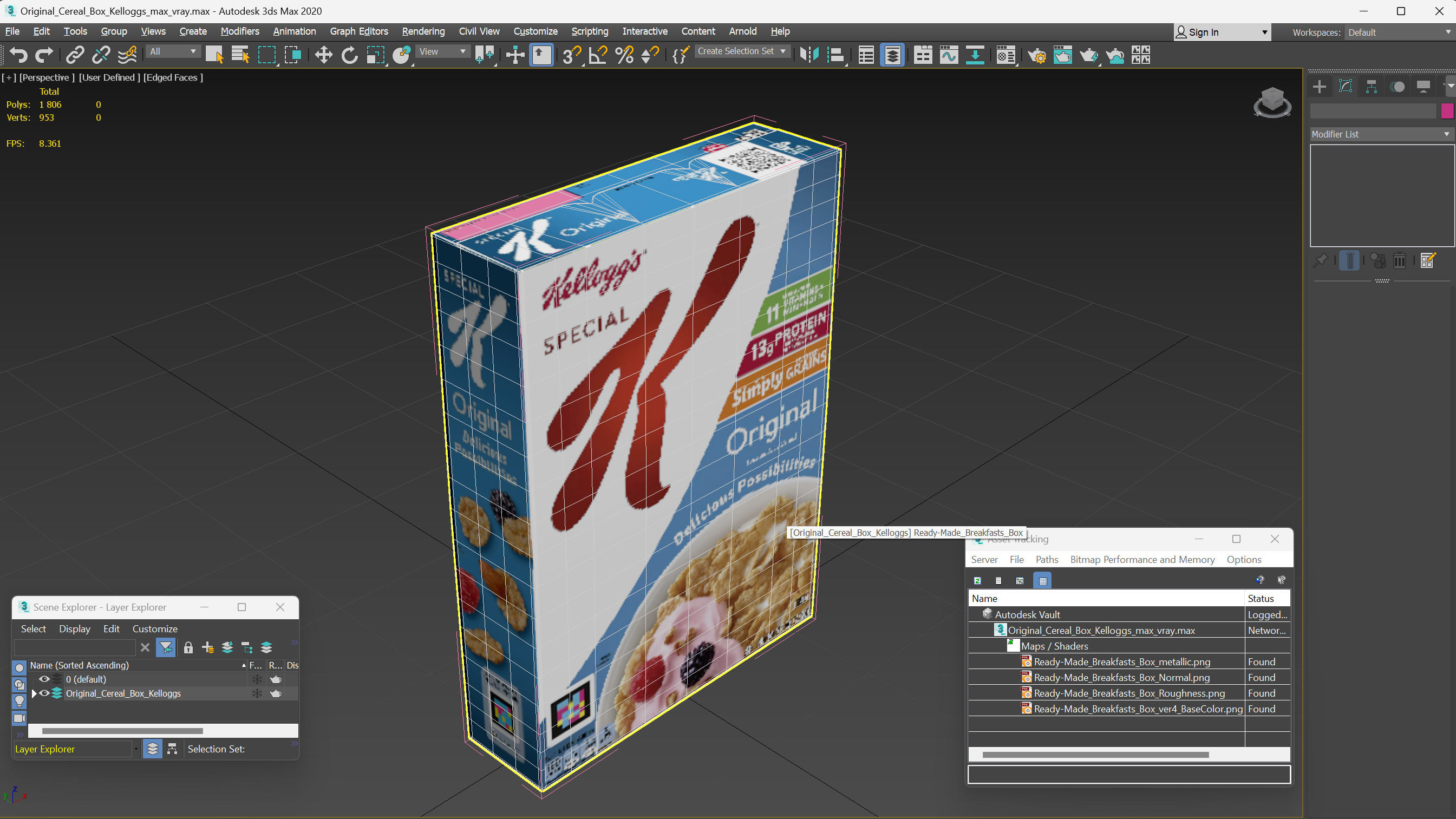Viewport: 1456px width, 819px height.
Task: Open the Schematic View icon
Action: 975,55
